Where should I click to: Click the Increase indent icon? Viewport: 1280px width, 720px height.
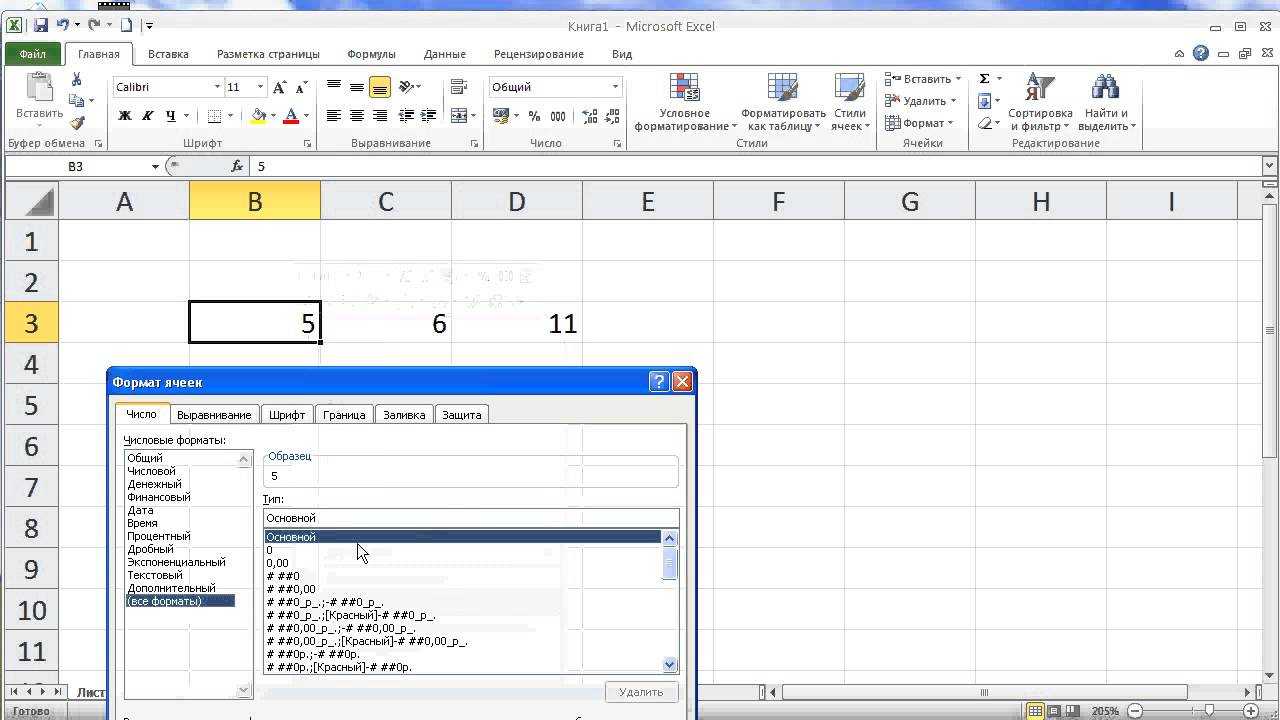tap(428, 116)
